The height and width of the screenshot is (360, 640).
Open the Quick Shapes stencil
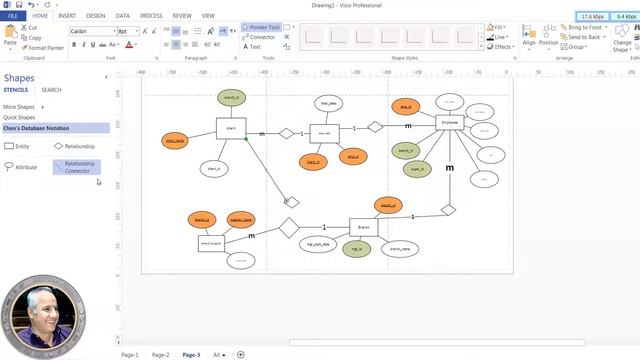coord(19,118)
